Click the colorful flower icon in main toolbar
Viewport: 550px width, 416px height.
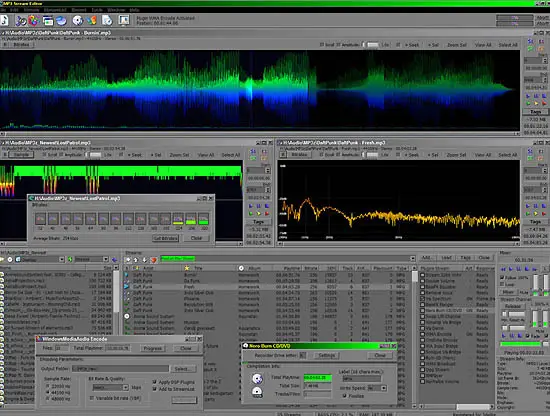(34, 20)
